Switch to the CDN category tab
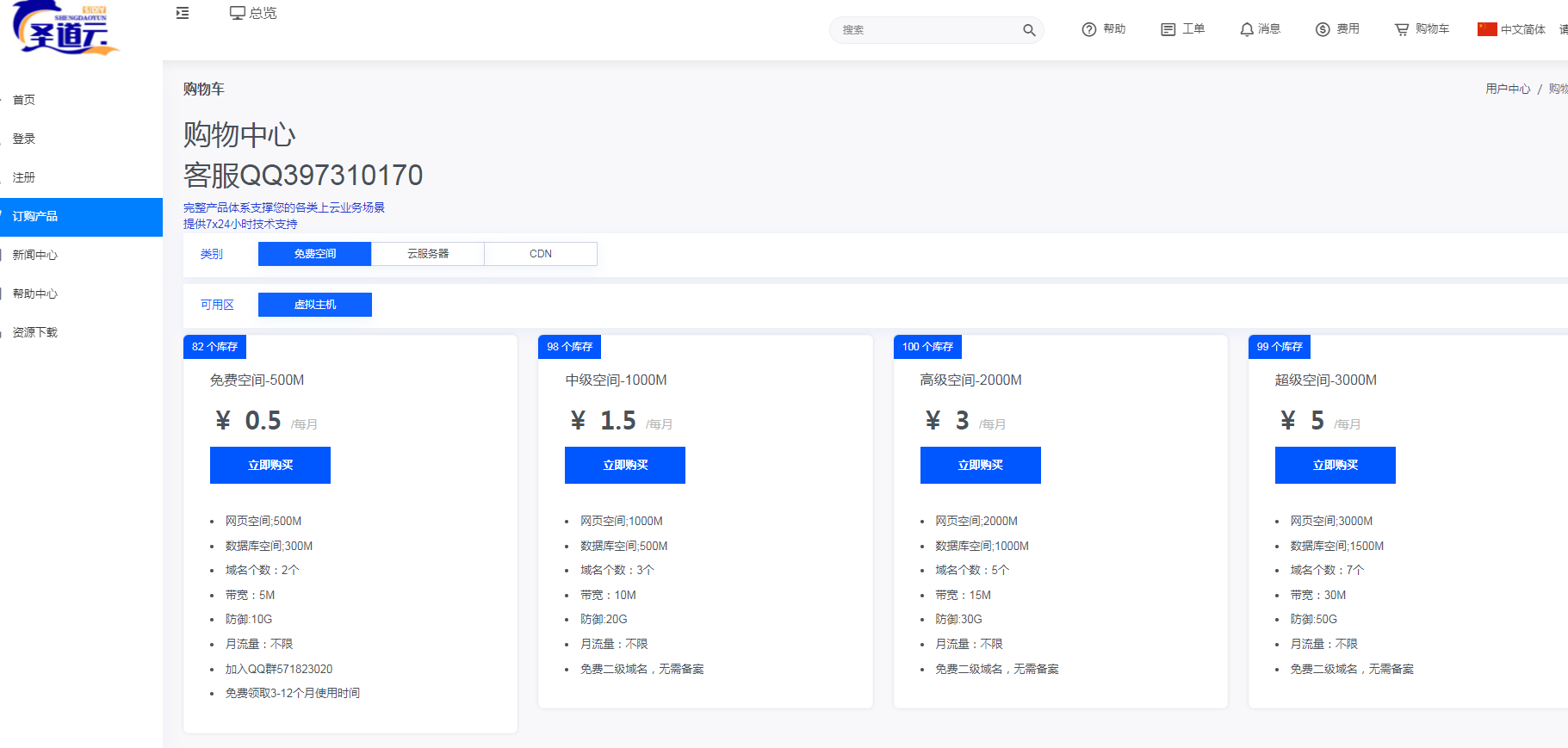This screenshot has height=748, width=1568. point(541,254)
